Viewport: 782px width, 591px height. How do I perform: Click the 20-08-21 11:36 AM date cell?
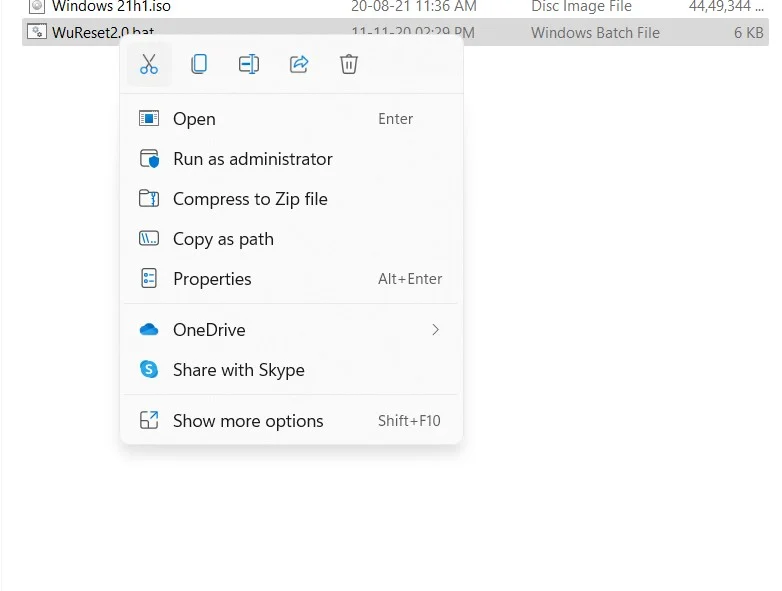pos(414,6)
